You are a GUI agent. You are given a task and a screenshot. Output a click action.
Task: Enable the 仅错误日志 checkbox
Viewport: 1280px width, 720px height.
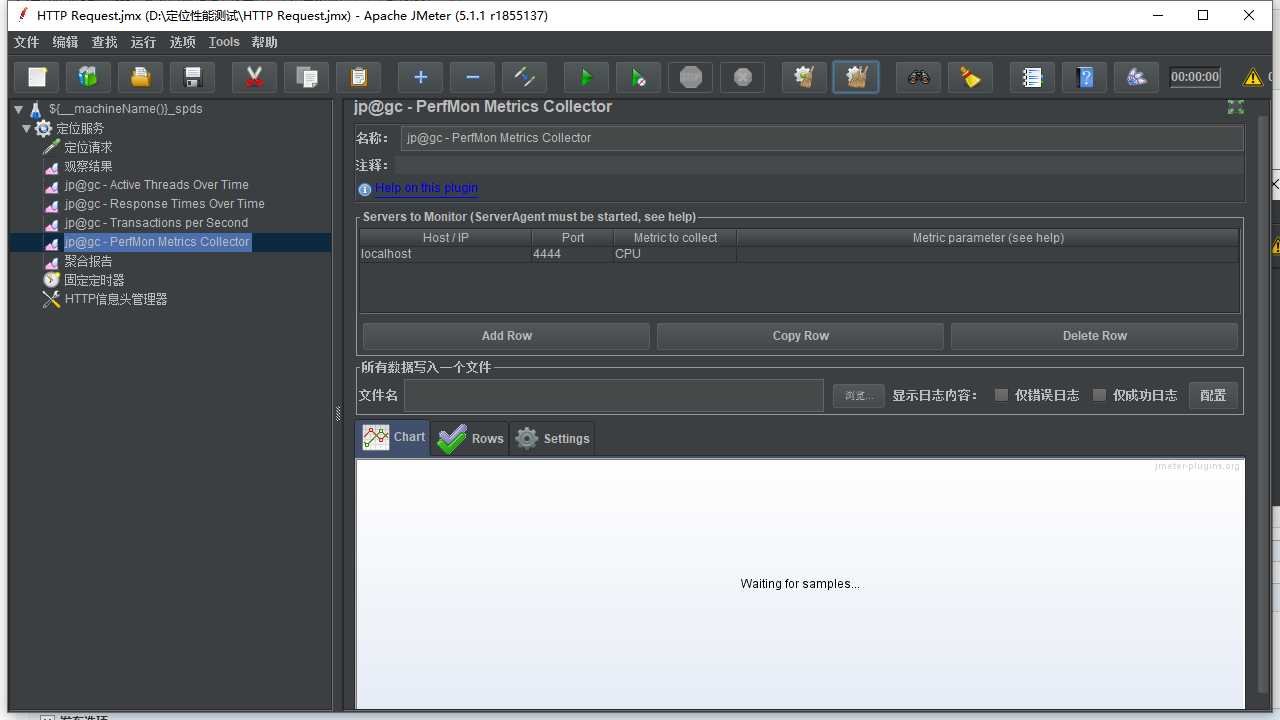point(1001,395)
